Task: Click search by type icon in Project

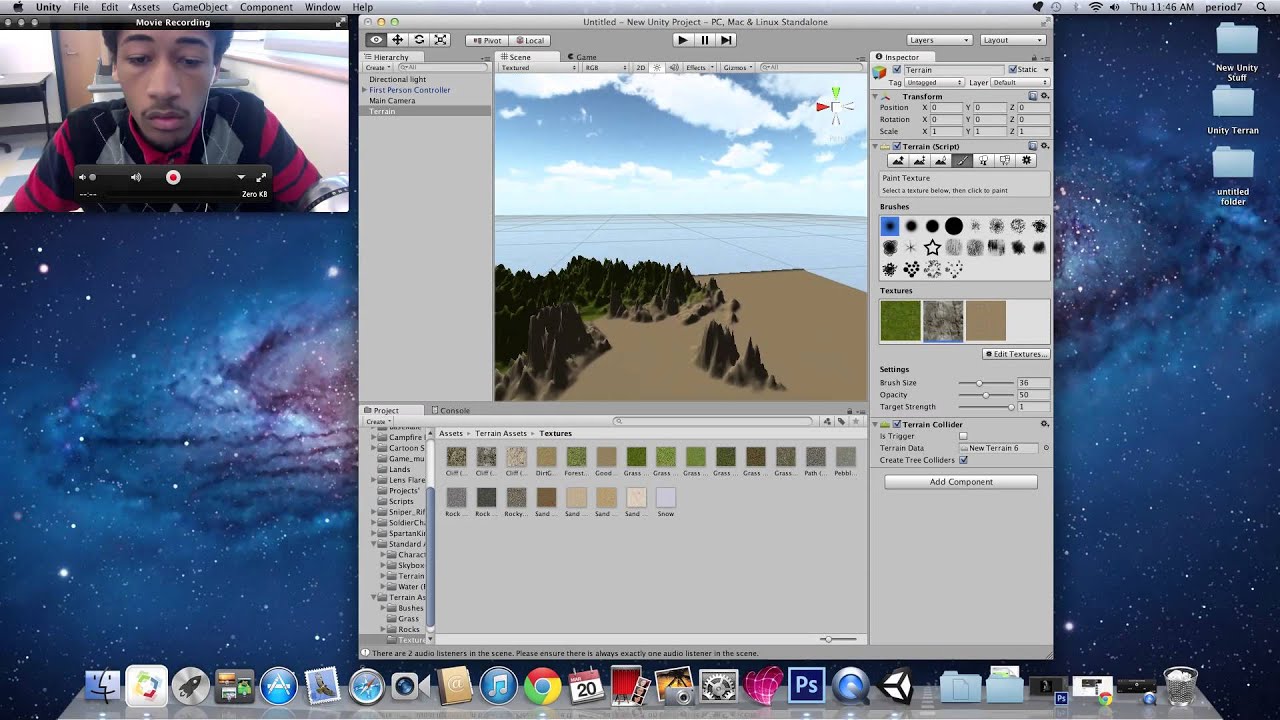Action: (x=827, y=422)
